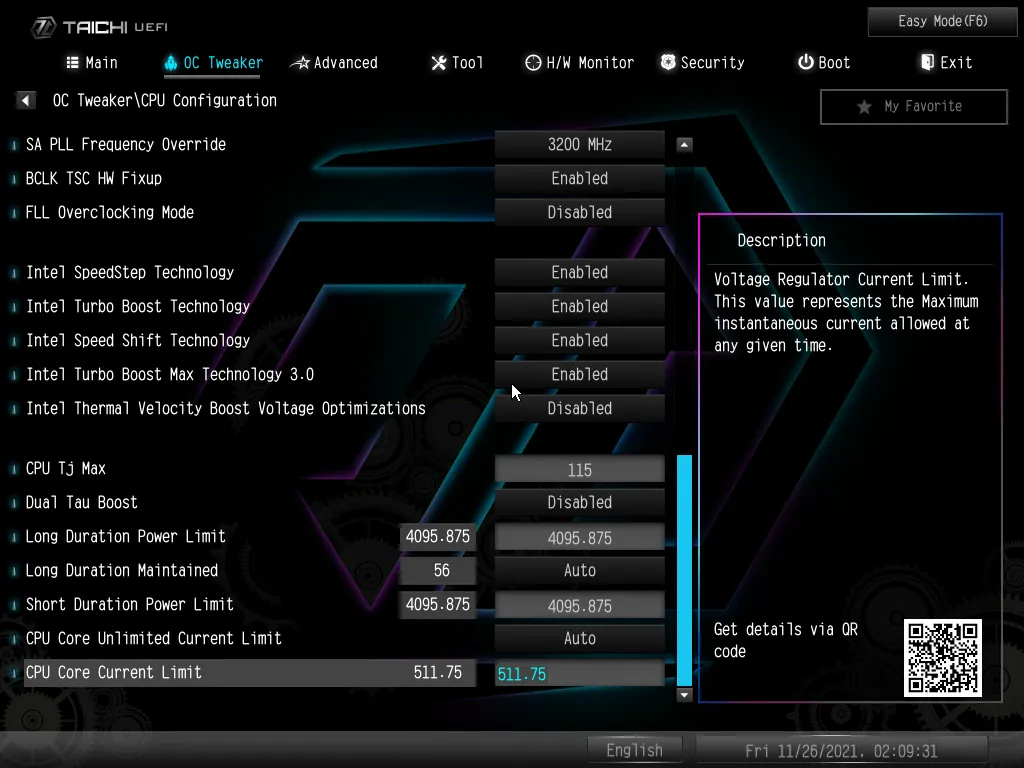Image resolution: width=1024 pixels, height=768 pixels.
Task: Click the English language button
Action: (634, 750)
